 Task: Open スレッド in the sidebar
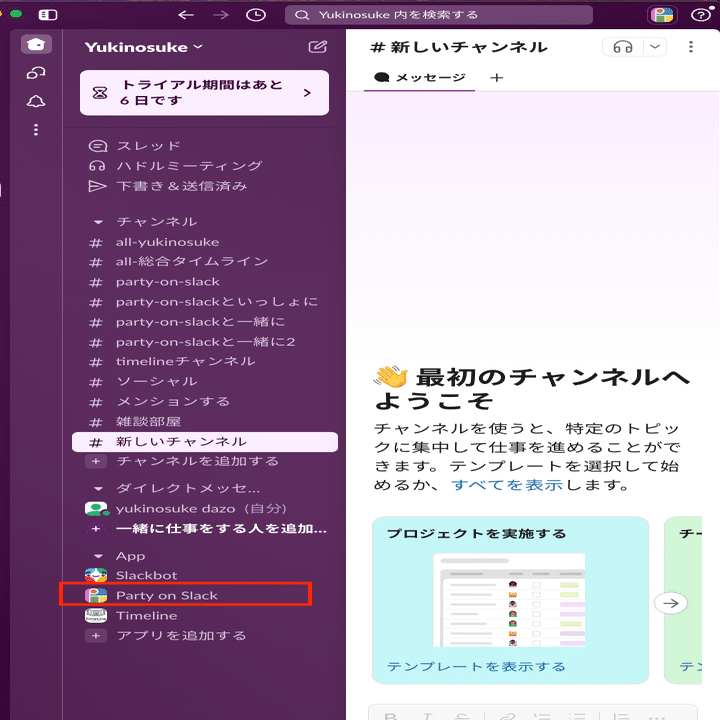(205, 146)
